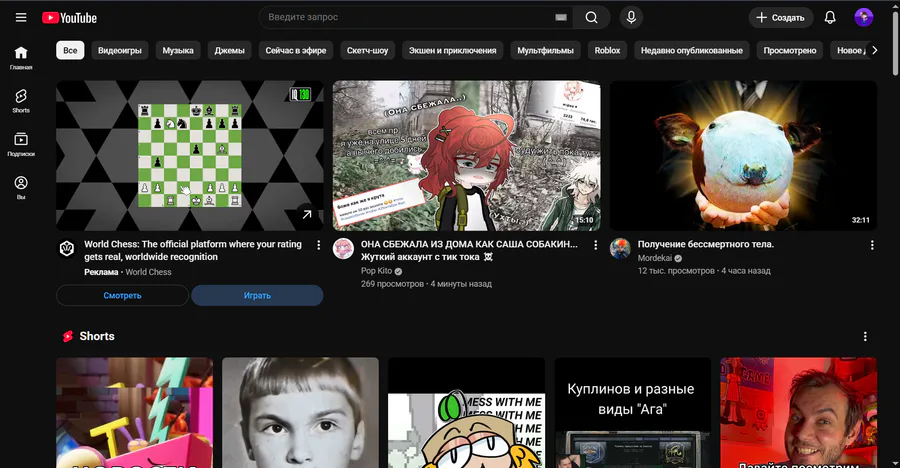The height and width of the screenshot is (468, 900).
Task: Open the hamburger guide menu
Action: point(21,17)
